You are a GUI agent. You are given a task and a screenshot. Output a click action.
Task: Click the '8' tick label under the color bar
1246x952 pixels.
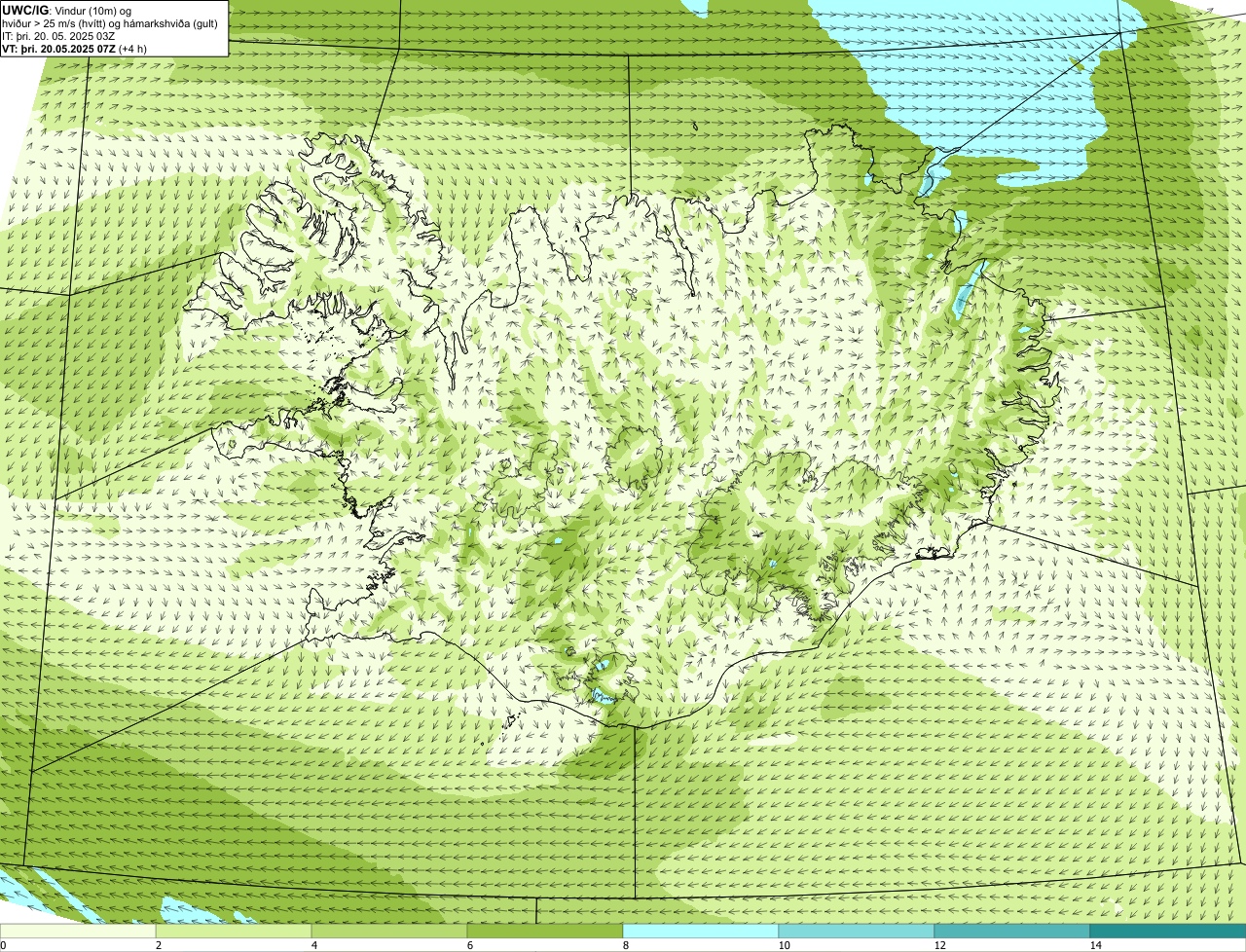click(x=626, y=945)
